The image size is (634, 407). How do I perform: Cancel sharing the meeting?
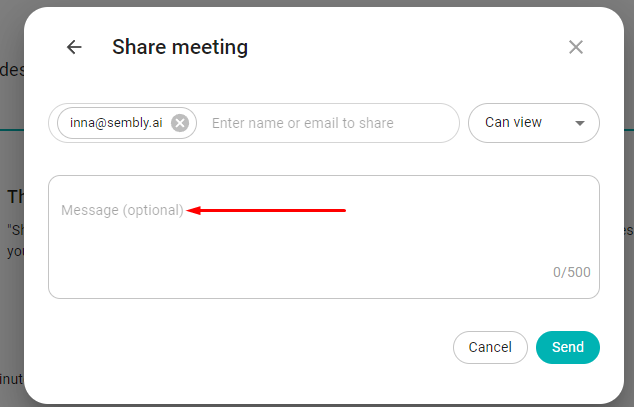[490, 347]
